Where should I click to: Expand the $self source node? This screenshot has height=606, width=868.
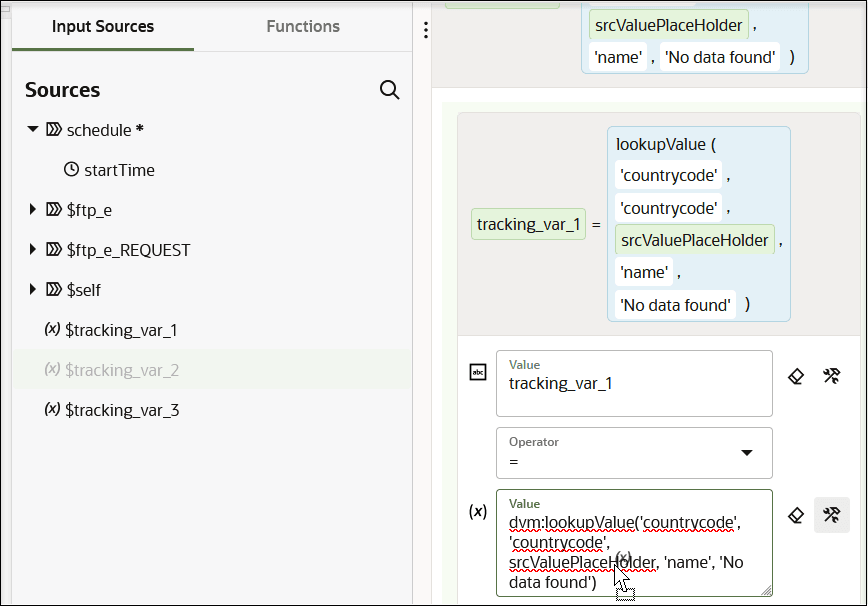pos(30,290)
